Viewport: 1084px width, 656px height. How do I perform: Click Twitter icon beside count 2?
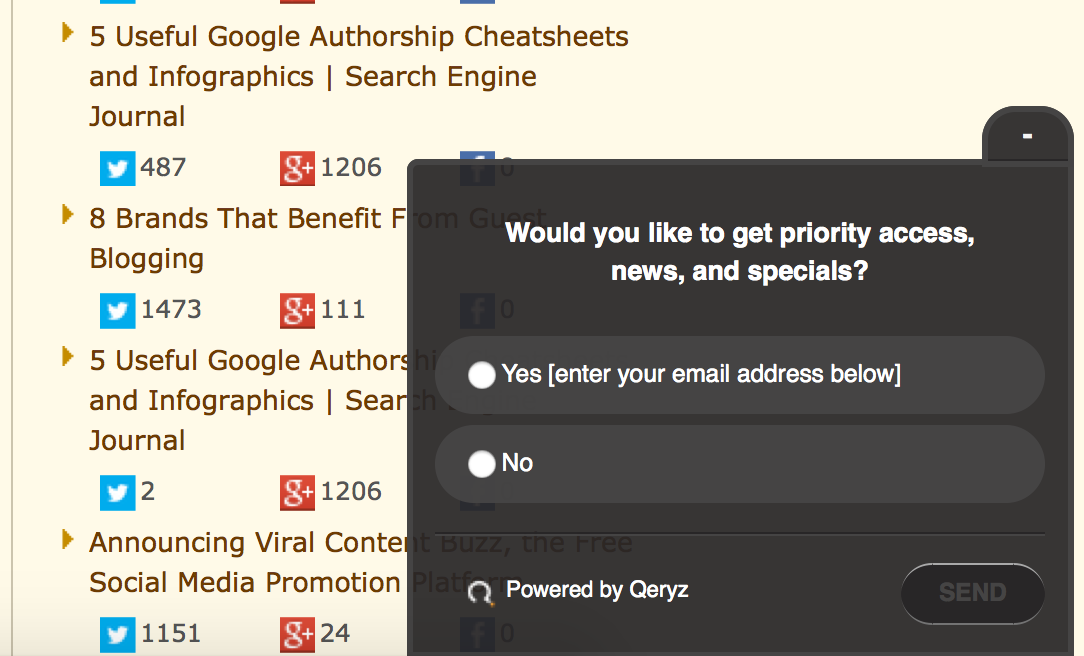tap(117, 492)
